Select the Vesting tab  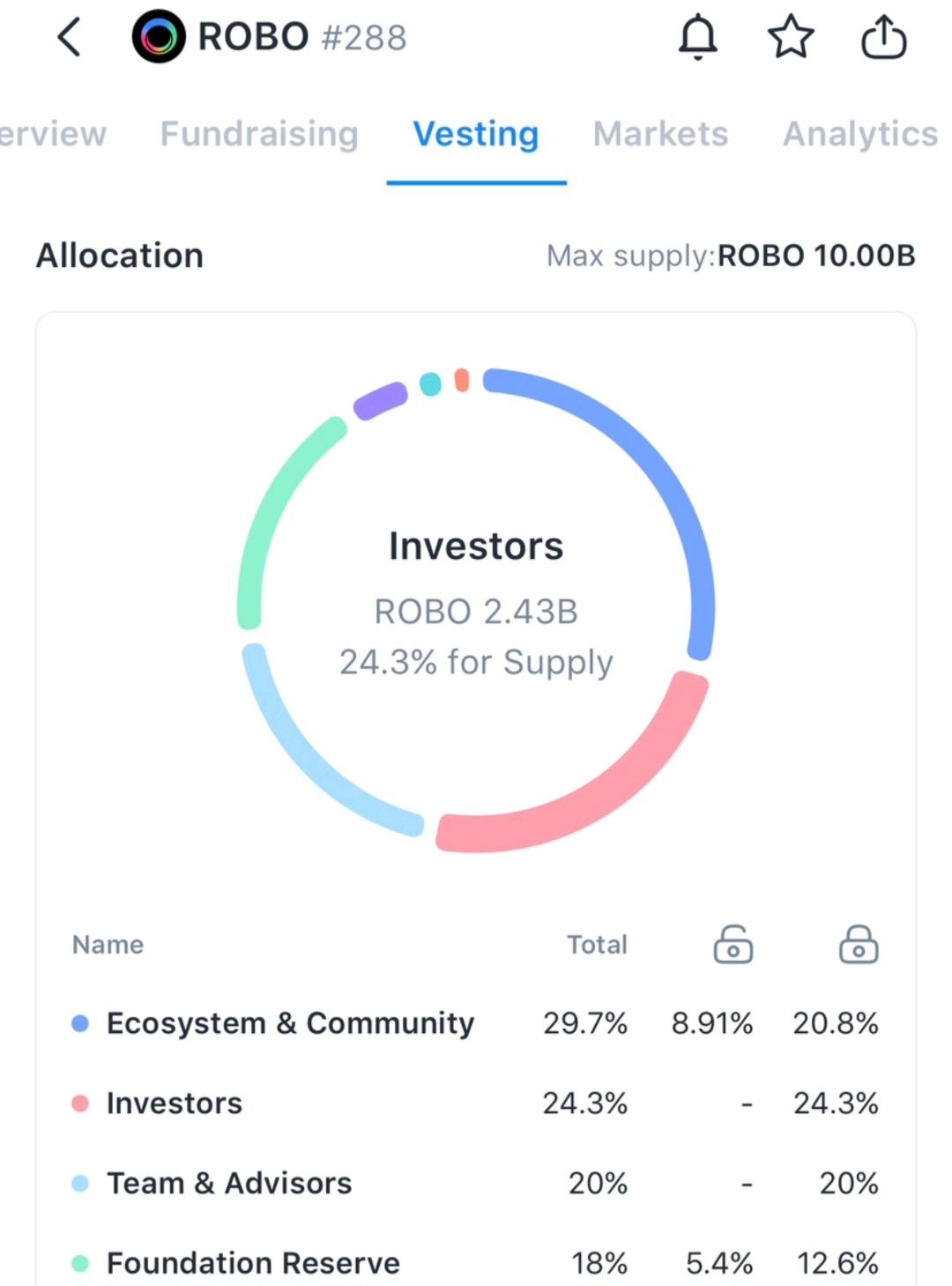476,134
